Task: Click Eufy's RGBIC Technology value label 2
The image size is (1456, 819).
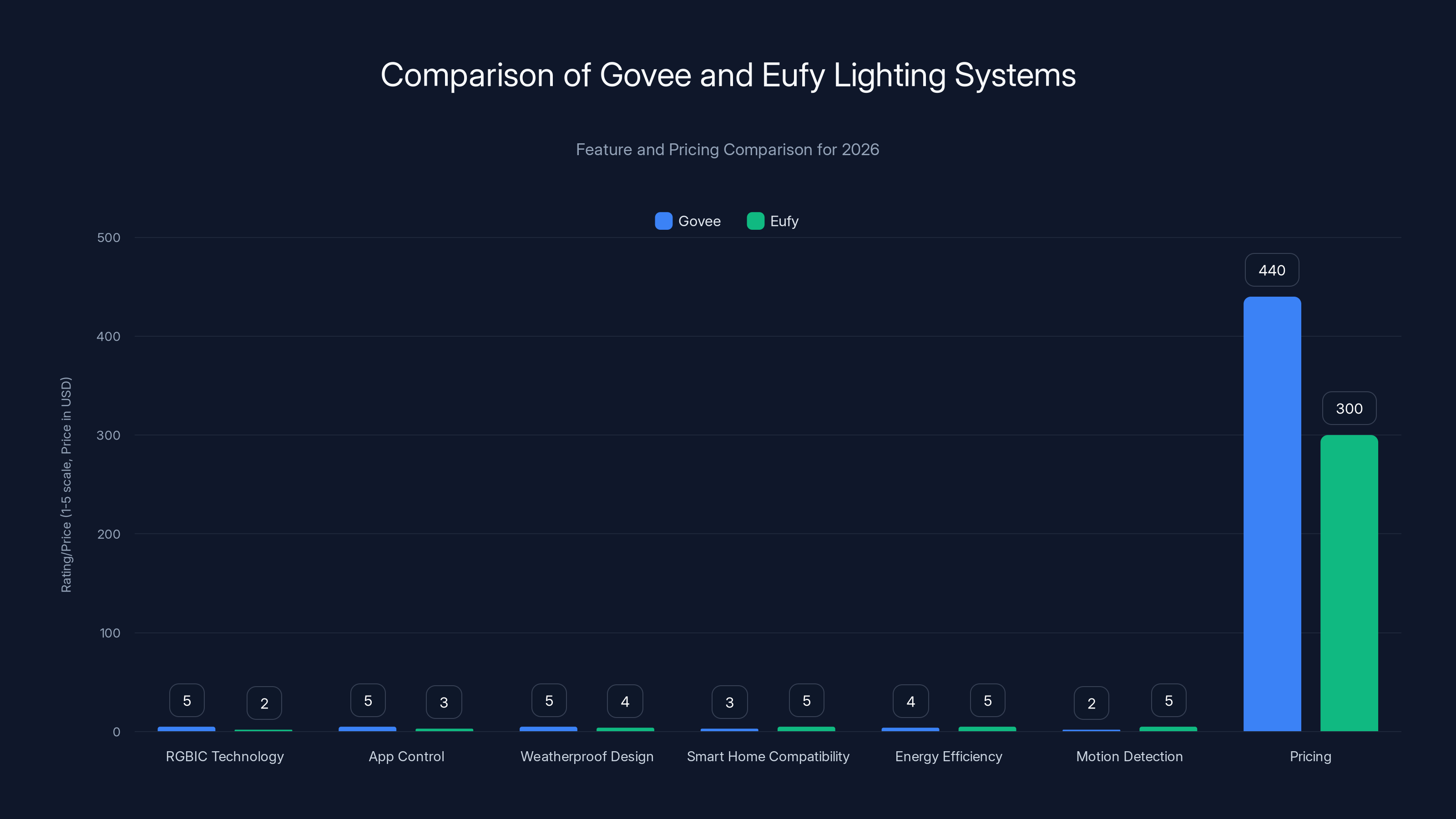Action: point(264,703)
